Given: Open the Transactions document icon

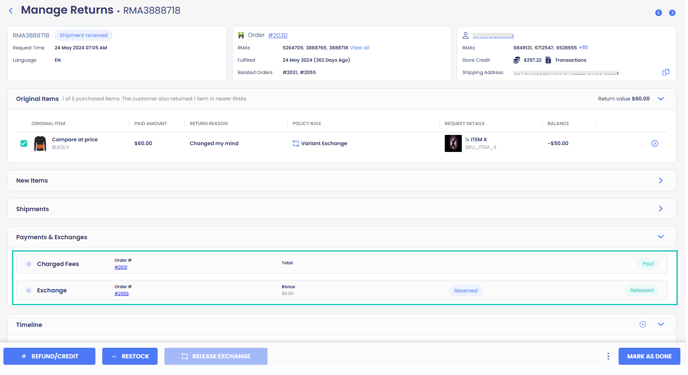Looking at the screenshot, I should click(x=548, y=60).
